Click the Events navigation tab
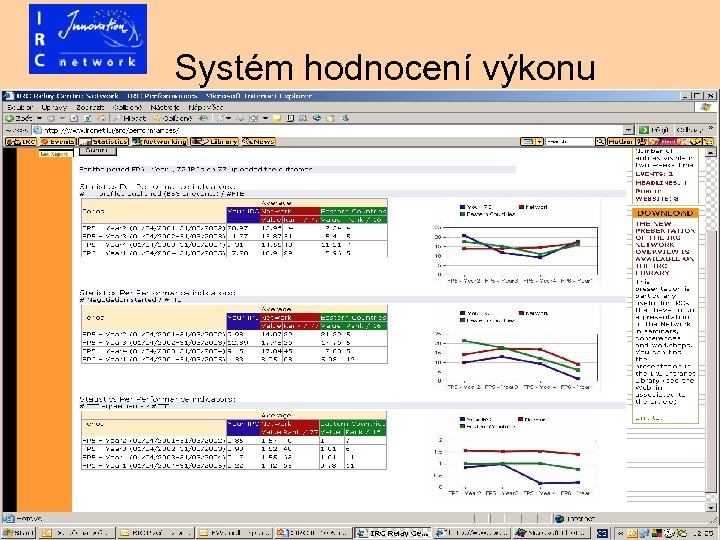720x540 pixels. click(57, 141)
